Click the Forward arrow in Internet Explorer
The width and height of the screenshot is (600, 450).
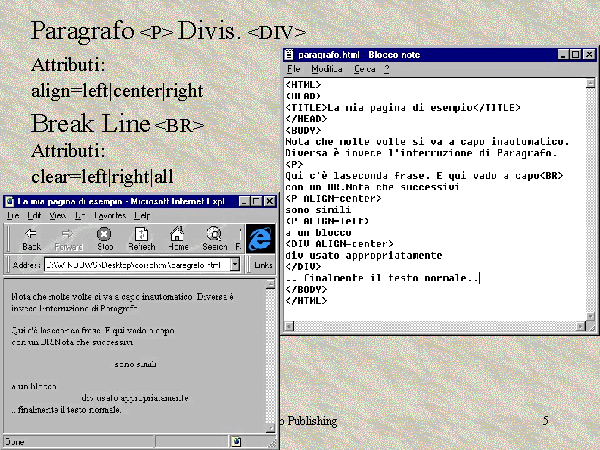[68, 239]
